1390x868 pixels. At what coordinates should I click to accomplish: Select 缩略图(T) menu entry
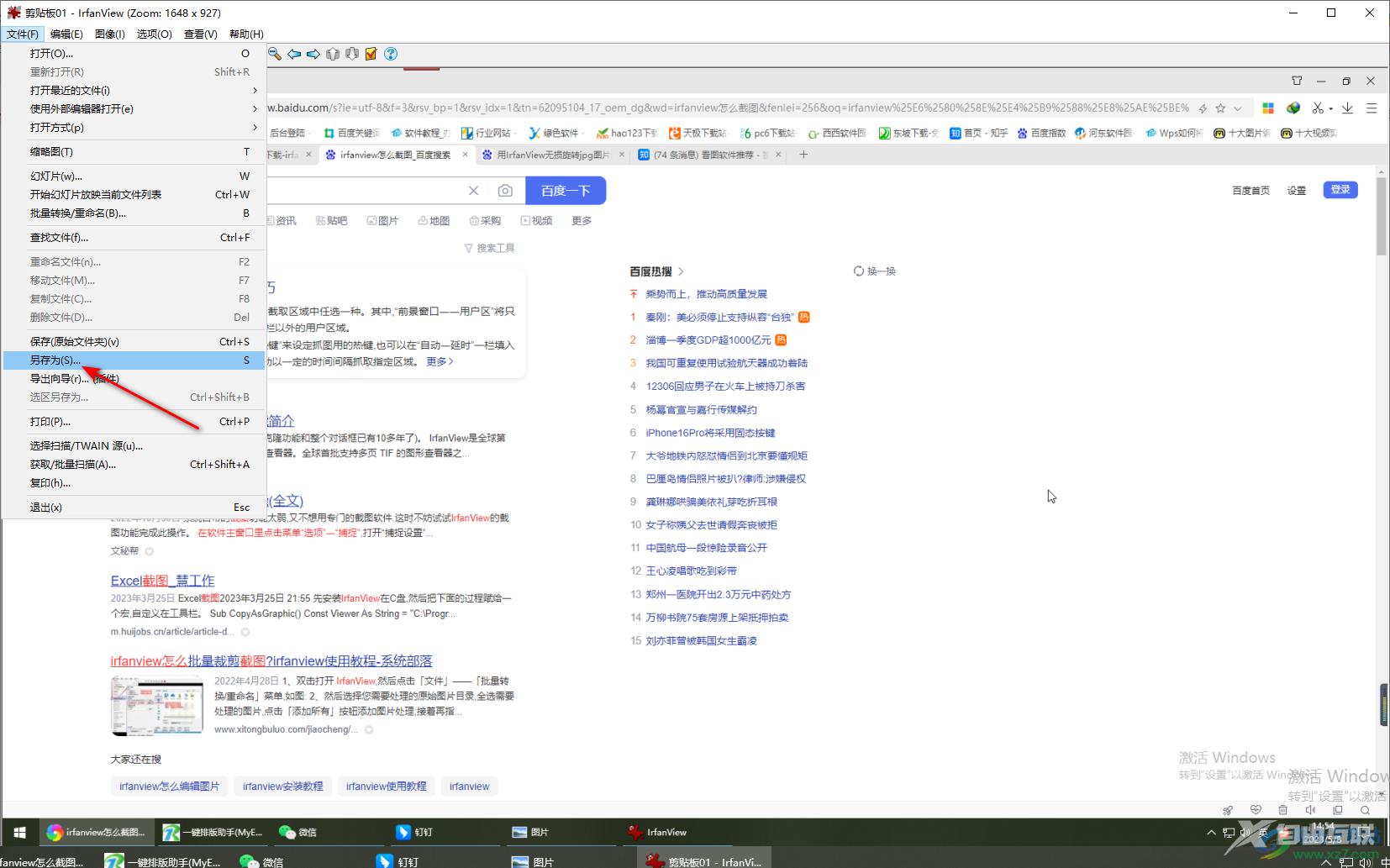tap(134, 151)
